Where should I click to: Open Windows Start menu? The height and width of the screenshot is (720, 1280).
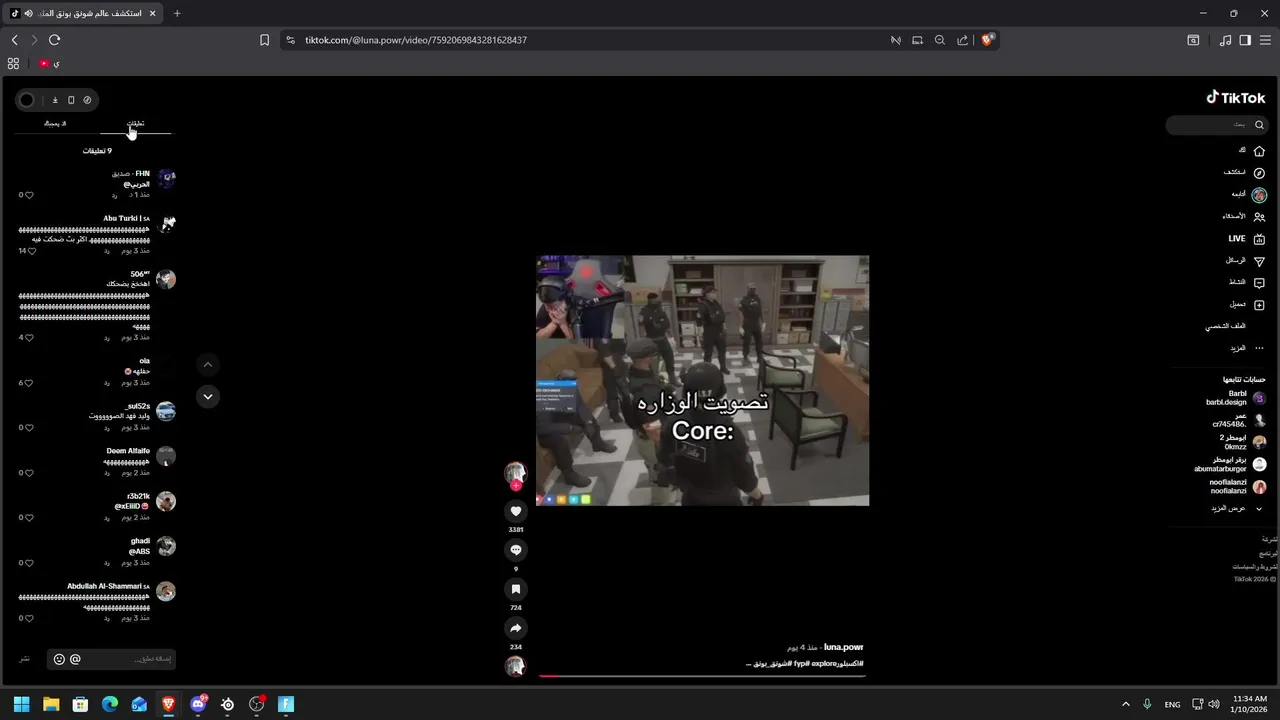21,704
